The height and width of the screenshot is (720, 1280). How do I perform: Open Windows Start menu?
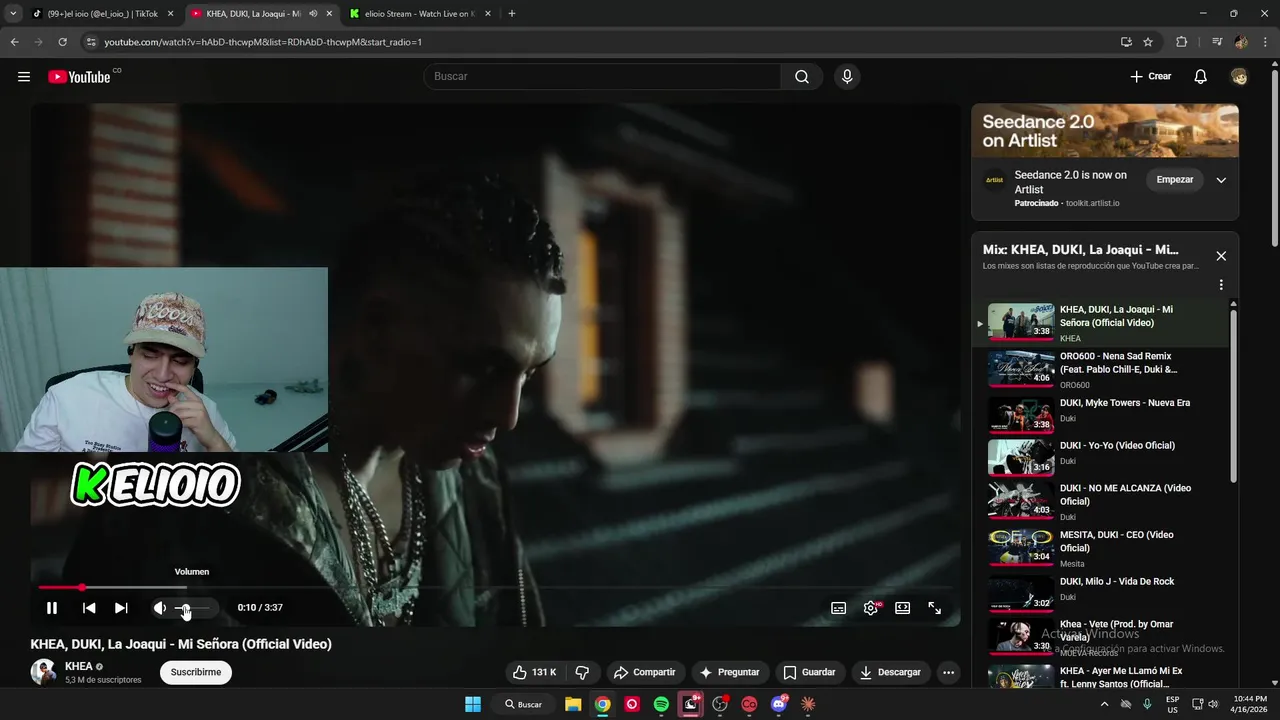[x=473, y=704]
